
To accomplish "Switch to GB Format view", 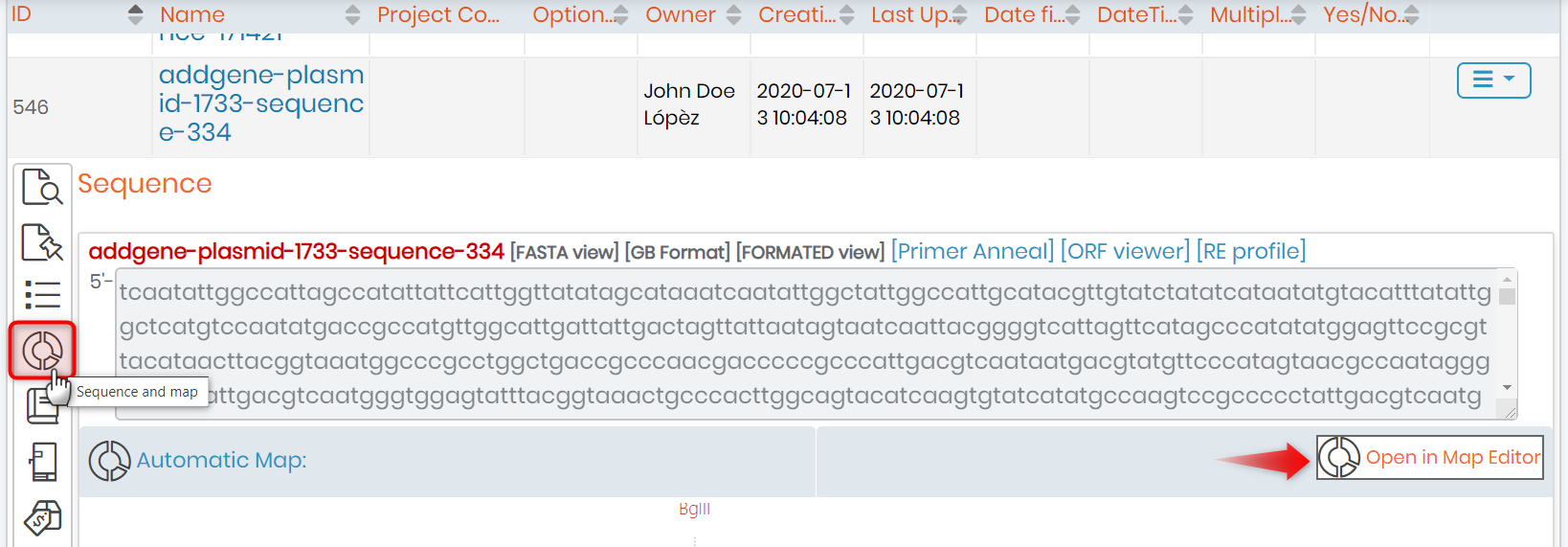I will [678, 253].
